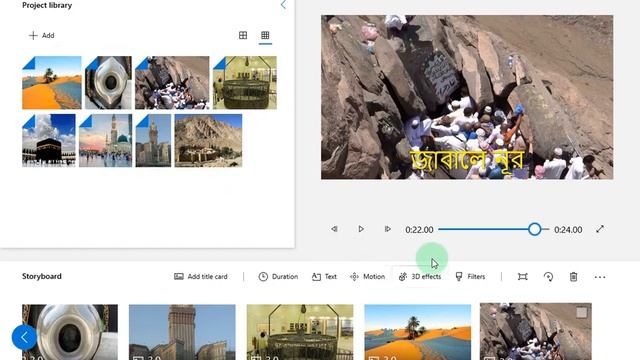
Task: Toggle the checkbox on rocky cave storyboard clip
Action: point(582,313)
